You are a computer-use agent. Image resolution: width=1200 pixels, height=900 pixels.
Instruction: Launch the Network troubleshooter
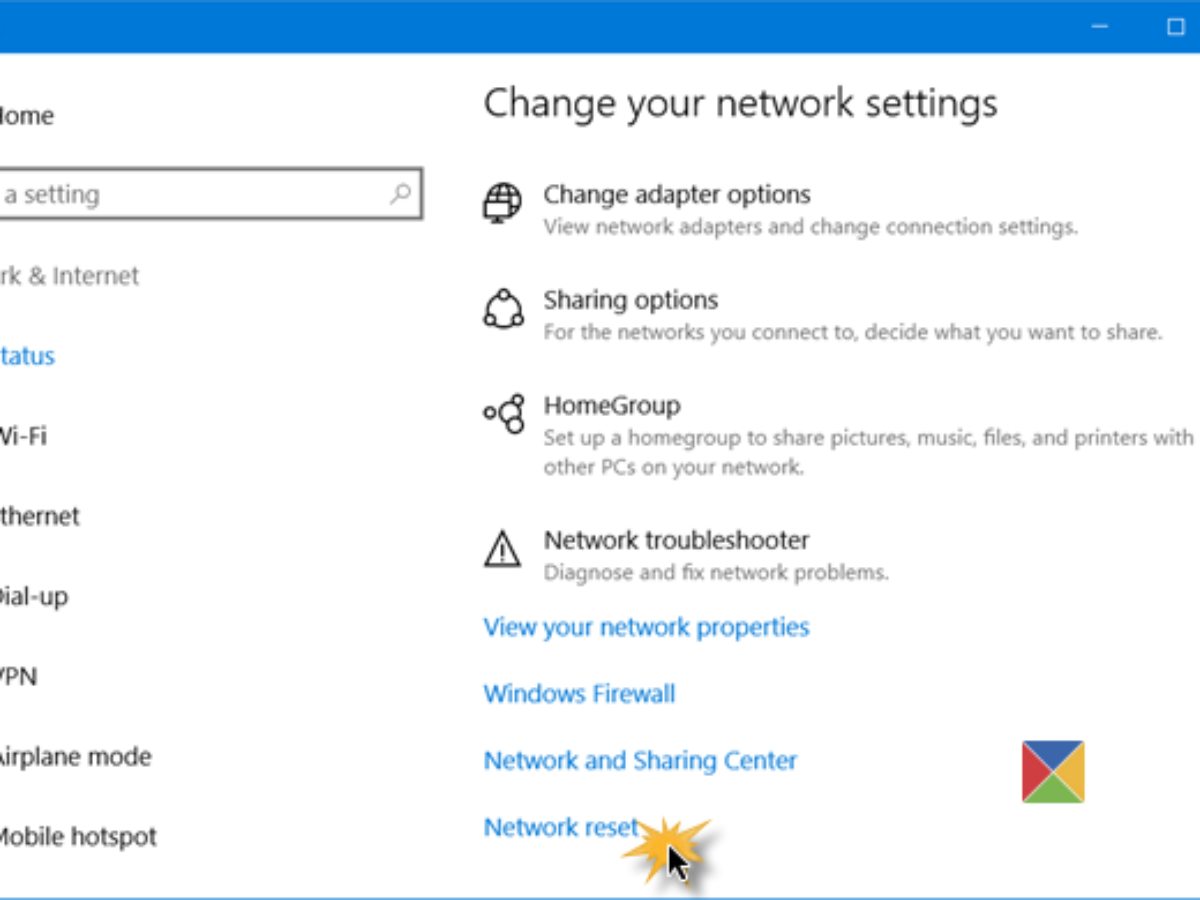[676, 540]
